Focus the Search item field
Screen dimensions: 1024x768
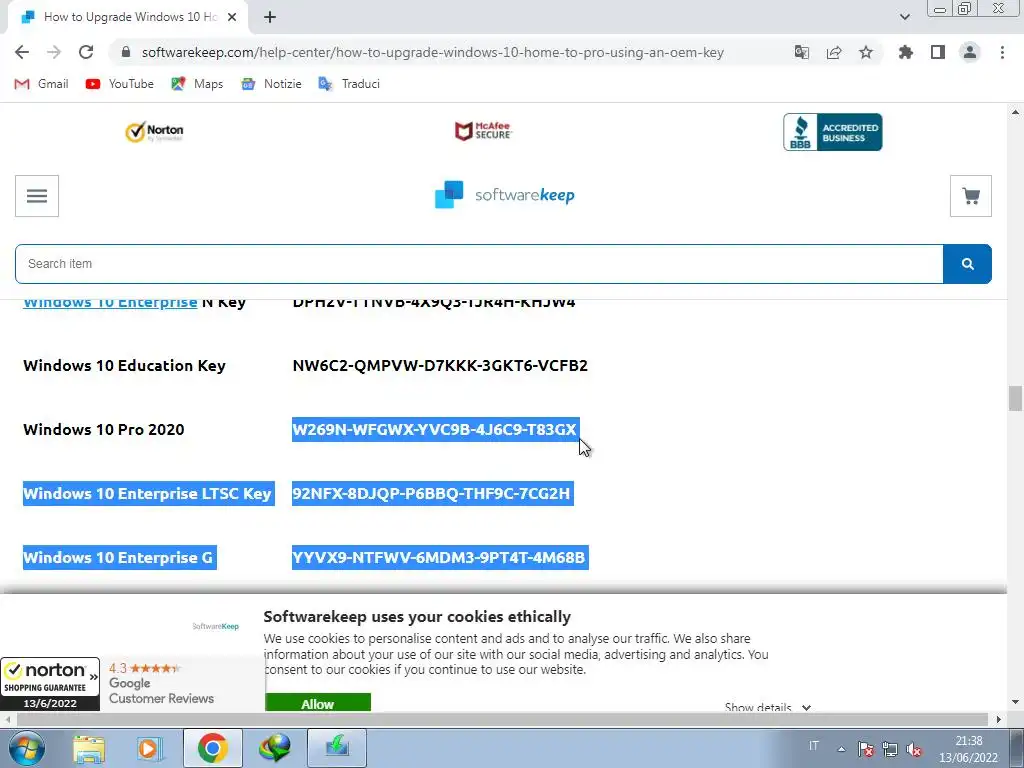coord(479,264)
